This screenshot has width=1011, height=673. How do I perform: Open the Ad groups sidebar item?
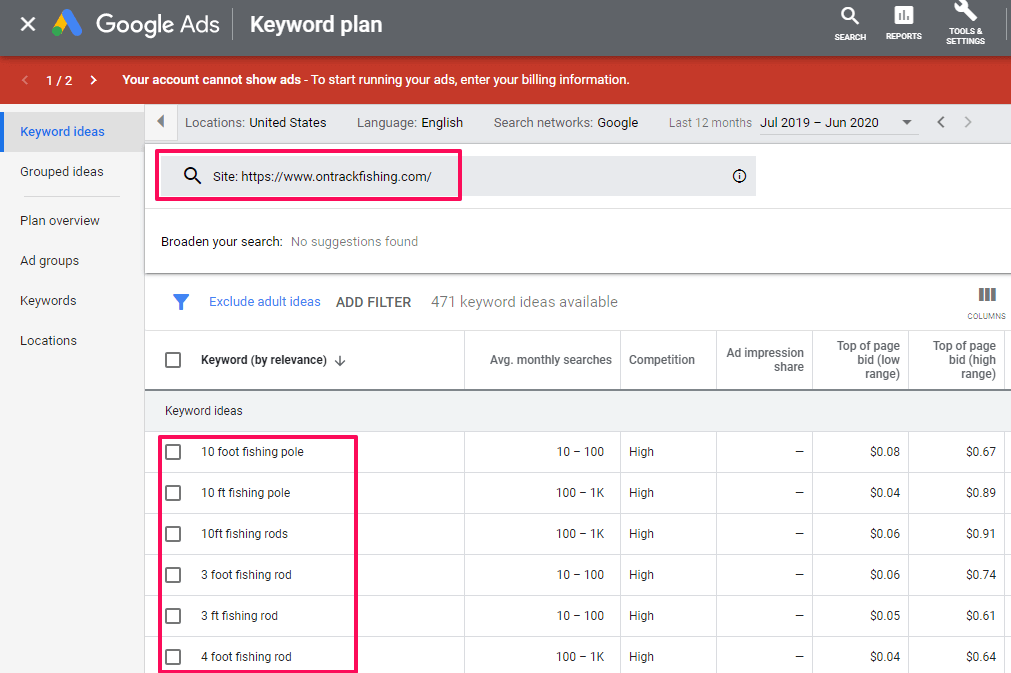pos(50,260)
